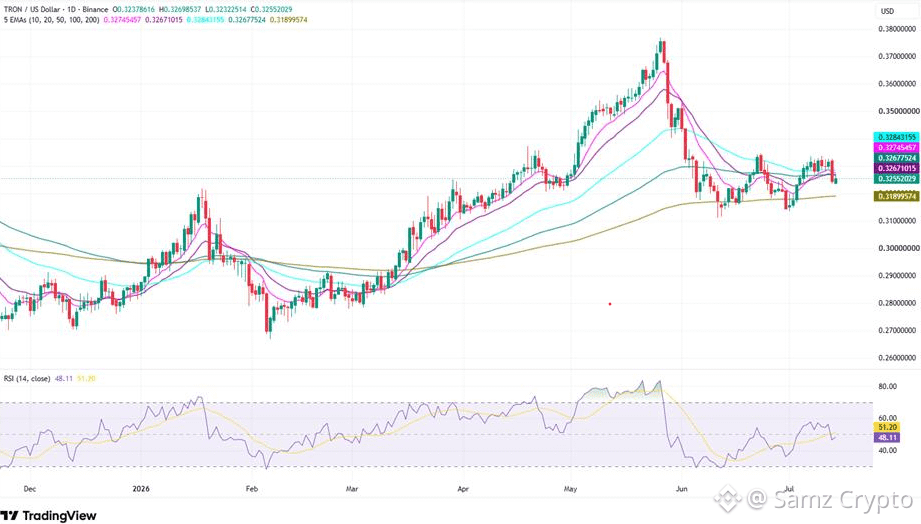Click magenta 0.32745457 price scale tag

(896, 147)
